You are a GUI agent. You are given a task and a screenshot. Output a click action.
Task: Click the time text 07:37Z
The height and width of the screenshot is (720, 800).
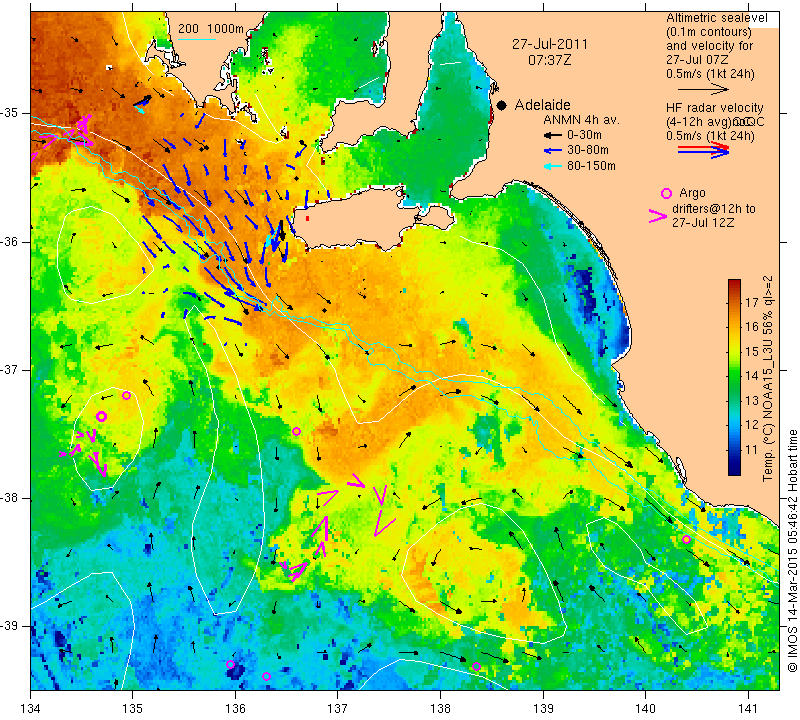click(x=549, y=60)
